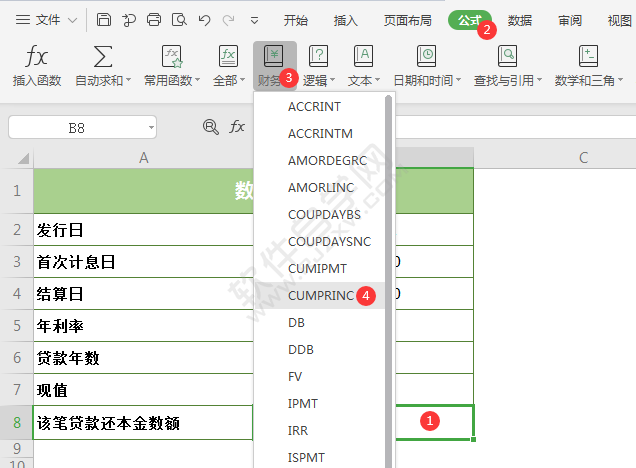Open Lookup and Reference functions icon
This screenshot has width=636, height=468.
tap(507, 56)
